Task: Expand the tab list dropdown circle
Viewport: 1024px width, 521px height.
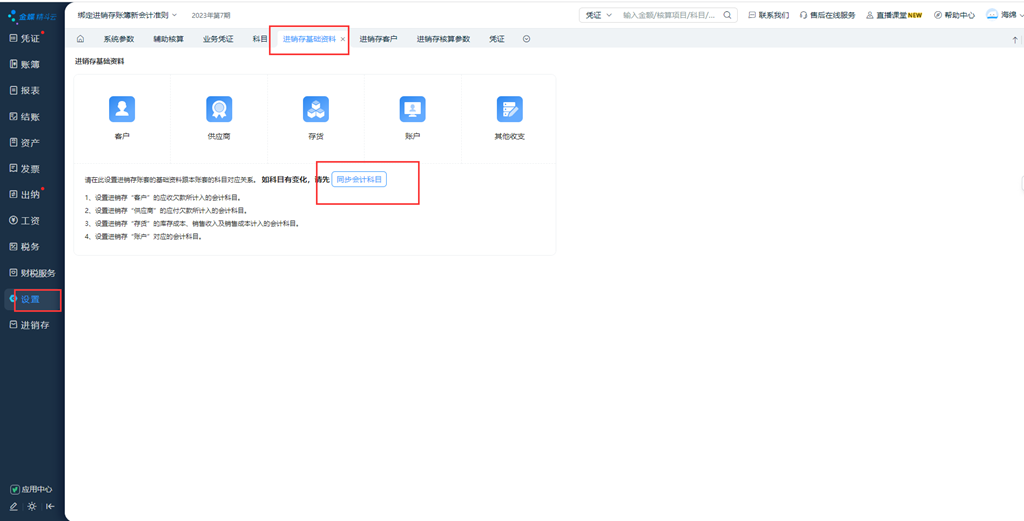Action: point(526,39)
